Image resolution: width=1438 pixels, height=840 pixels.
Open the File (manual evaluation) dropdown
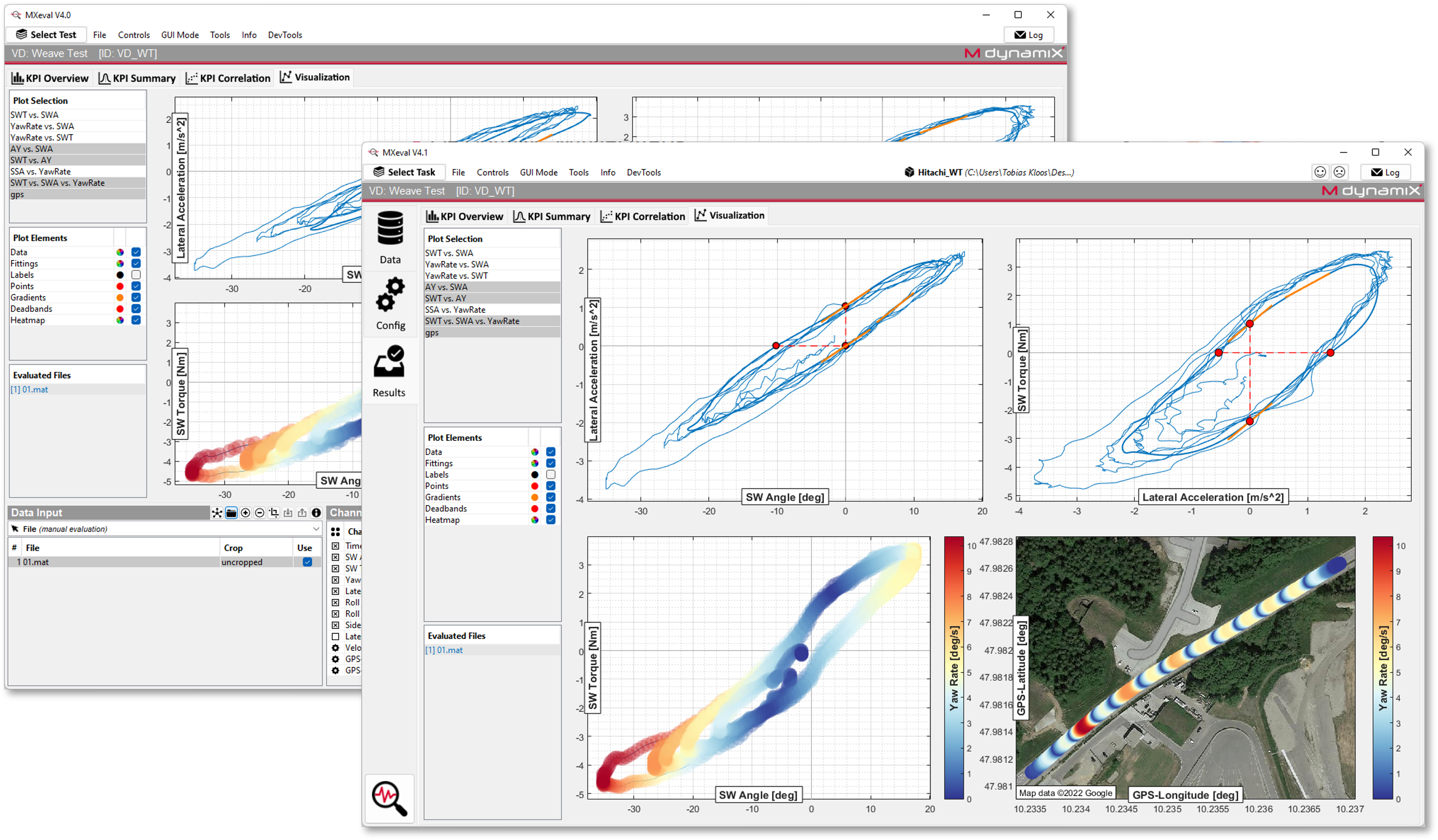[x=165, y=529]
